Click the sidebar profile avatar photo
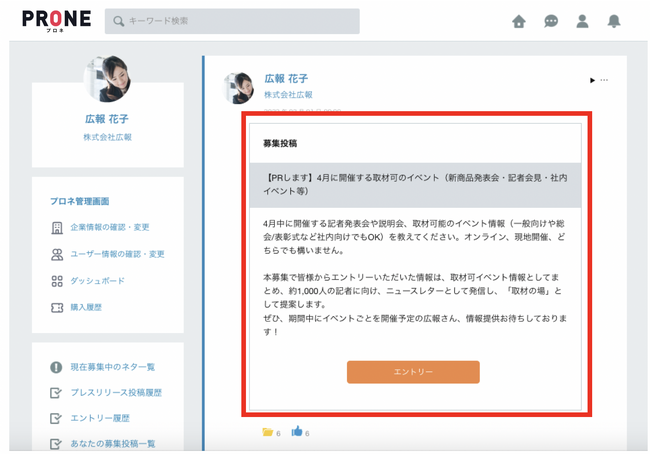The height and width of the screenshot is (454, 650). coord(107,82)
